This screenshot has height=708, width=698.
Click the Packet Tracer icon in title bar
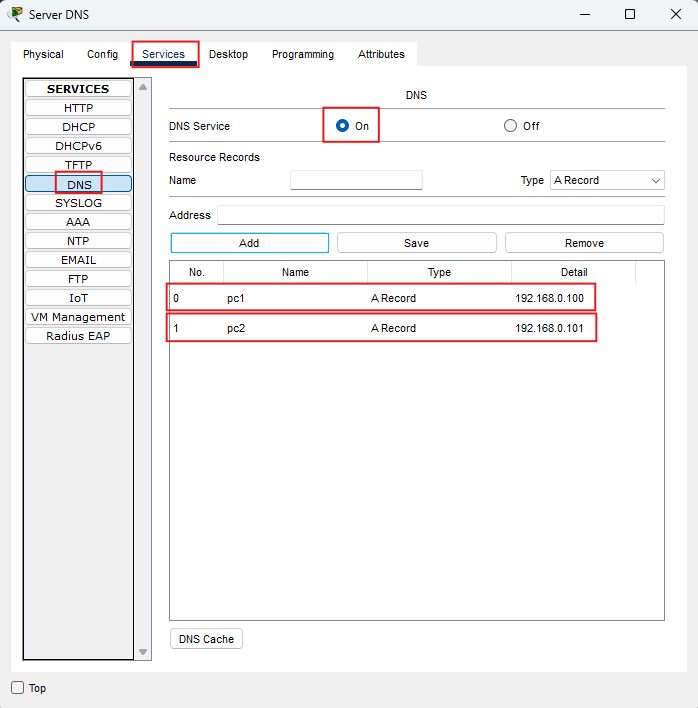[16, 14]
